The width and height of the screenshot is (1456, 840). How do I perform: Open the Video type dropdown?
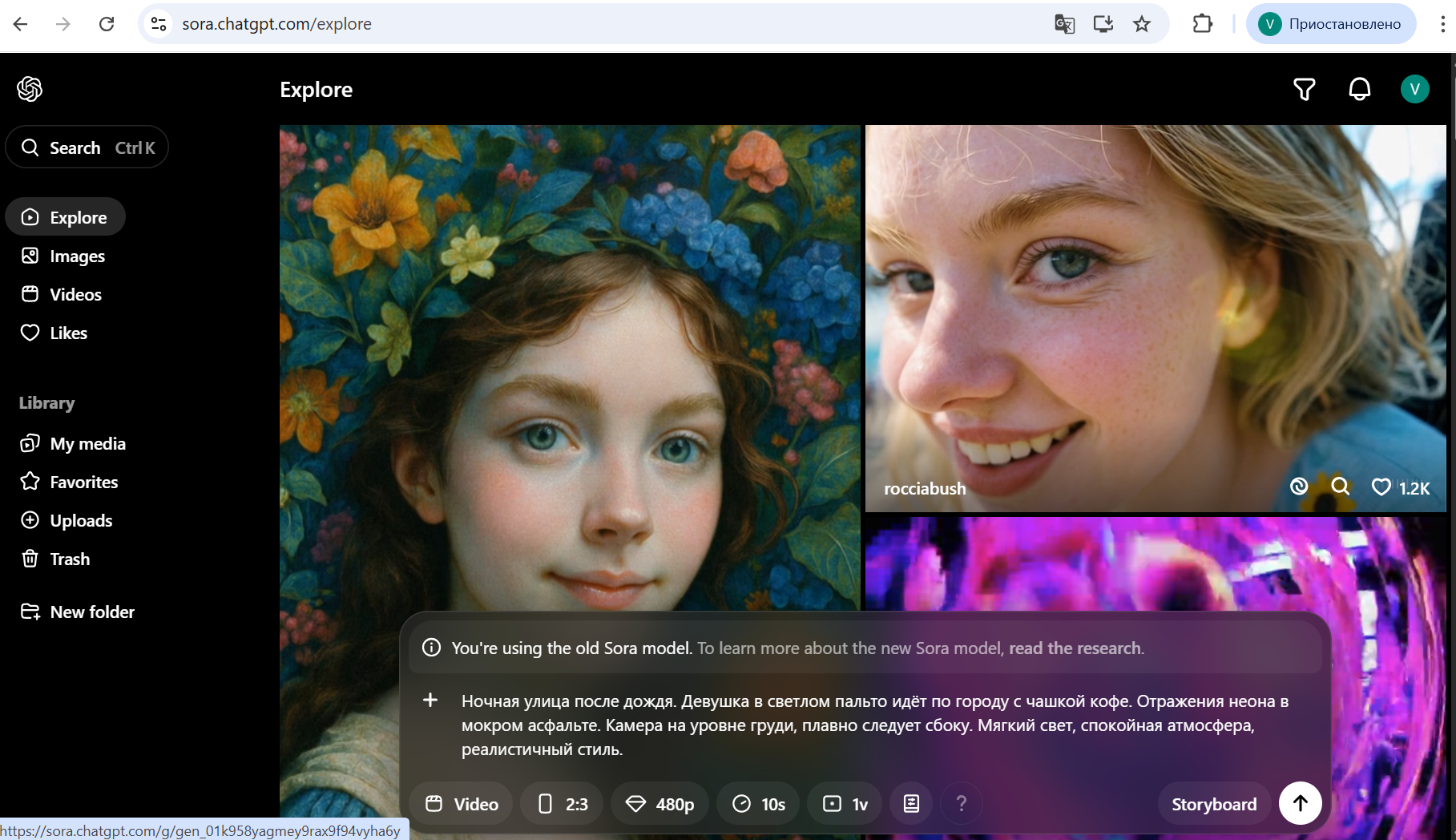click(462, 803)
